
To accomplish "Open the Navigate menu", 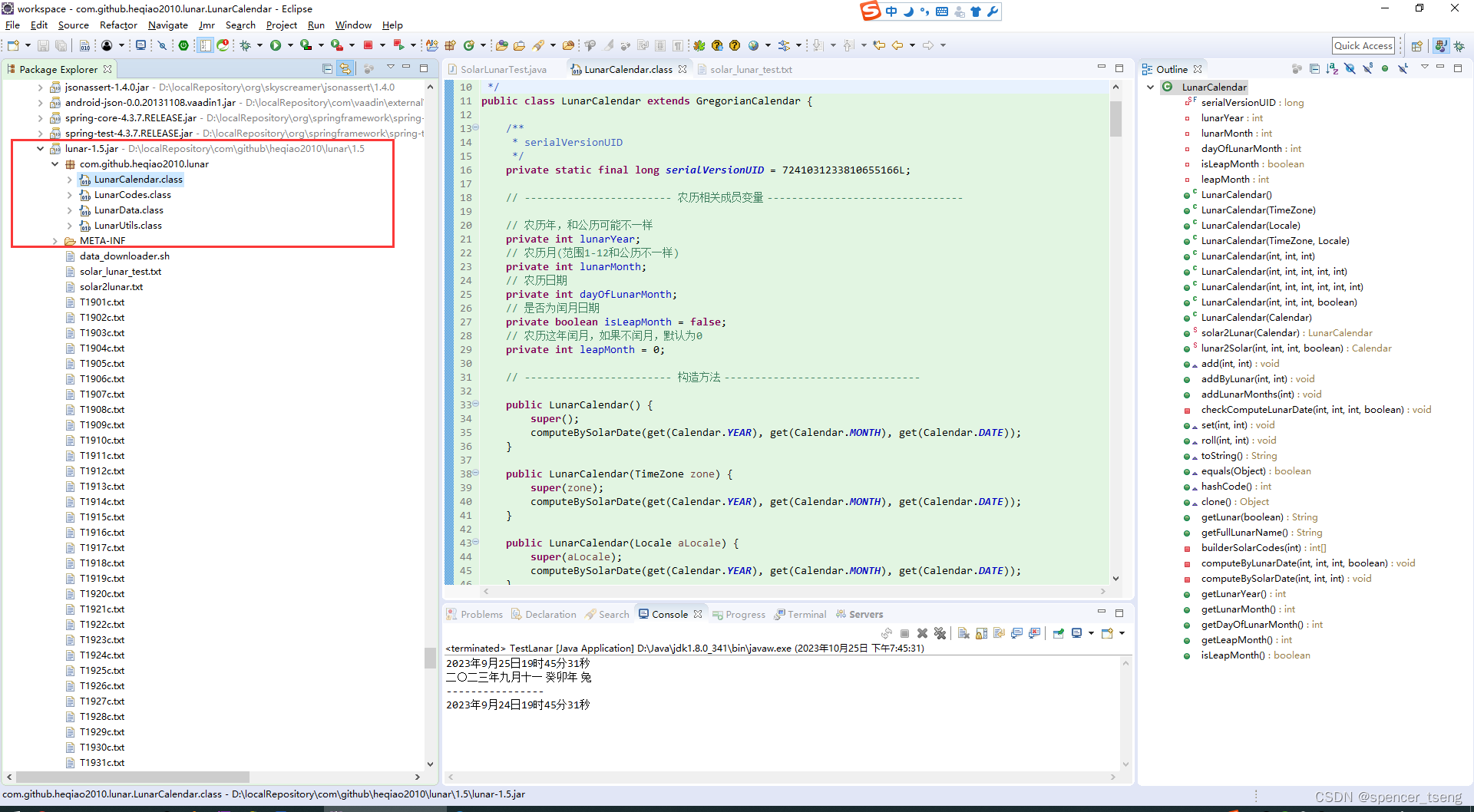I will [x=168, y=25].
